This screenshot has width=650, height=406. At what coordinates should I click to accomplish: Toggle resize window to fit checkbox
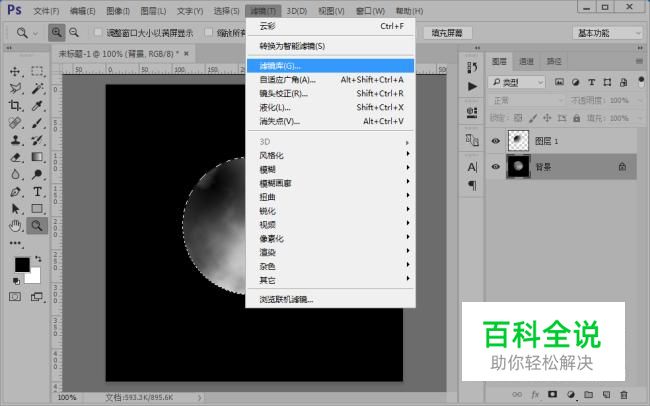pyautogui.click(x=98, y=32)
